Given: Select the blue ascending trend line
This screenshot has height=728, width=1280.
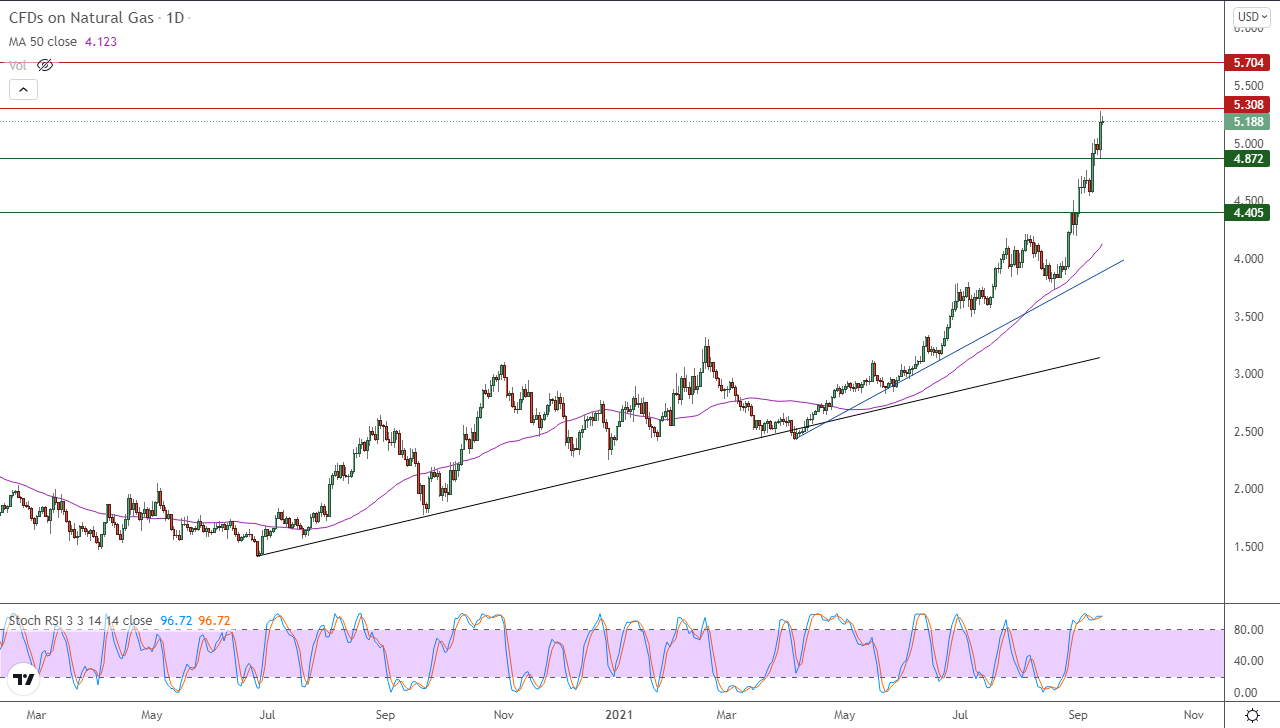Looking at the screenshot, I should pos(960,348).
